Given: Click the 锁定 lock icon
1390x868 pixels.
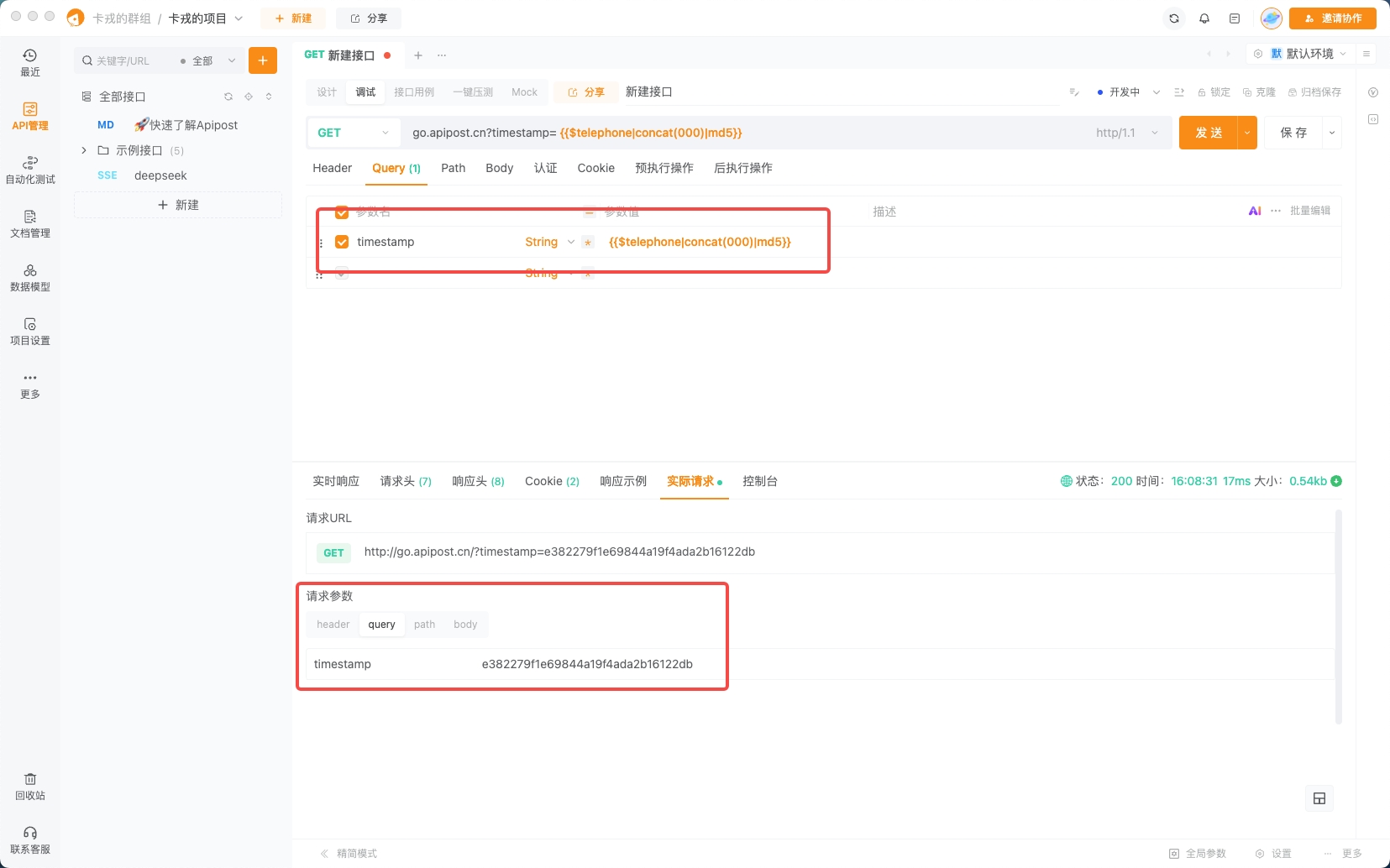Looking at the screenshot, I should tap(1214, 92).
